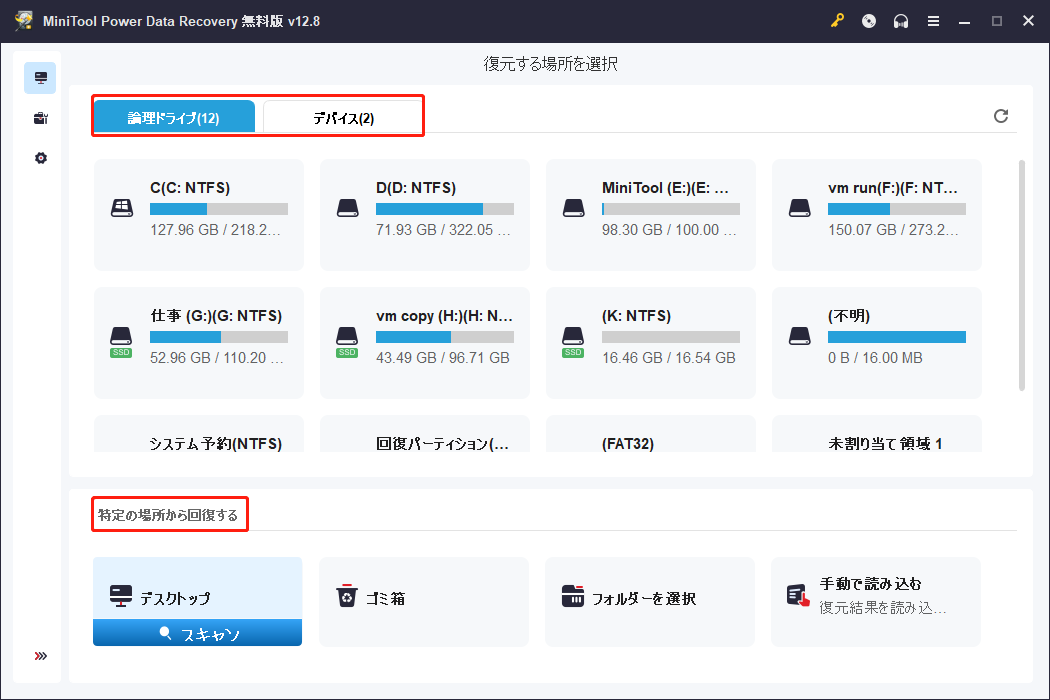The width and height of the screenshot is (1050, 700).
Task: Open the hamburger menu
Action: pos(933,20)
